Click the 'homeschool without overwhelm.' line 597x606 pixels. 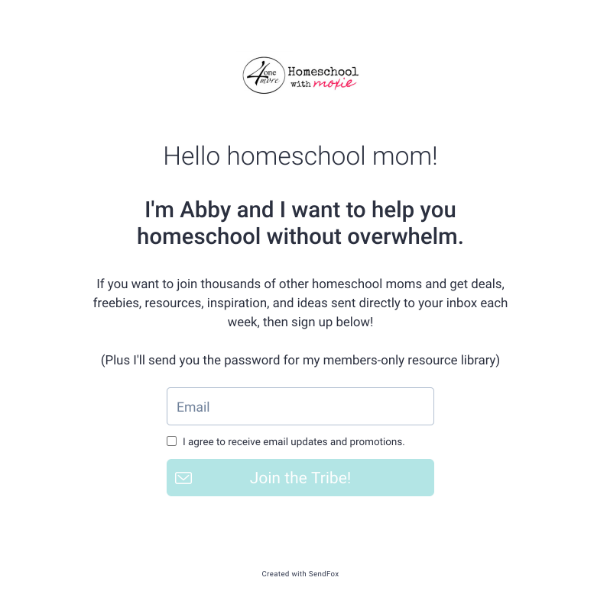[x=300, y=236]
